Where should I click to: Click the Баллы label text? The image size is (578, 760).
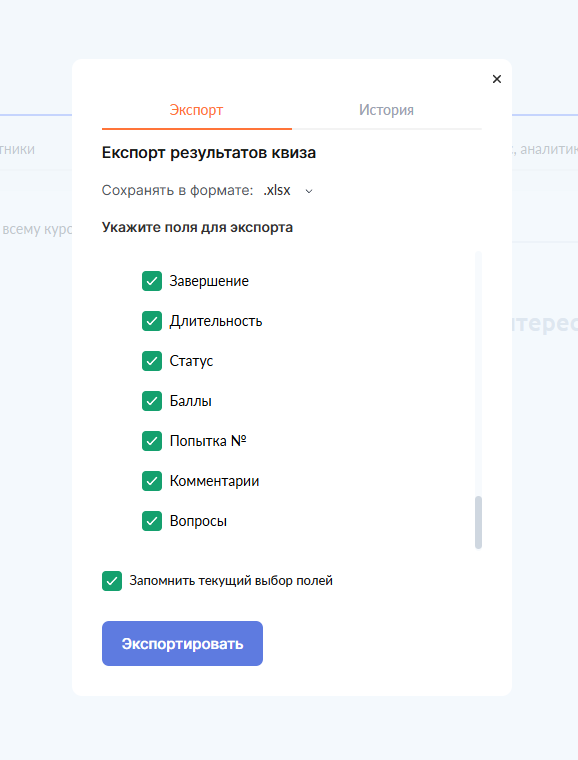[190, 401]
